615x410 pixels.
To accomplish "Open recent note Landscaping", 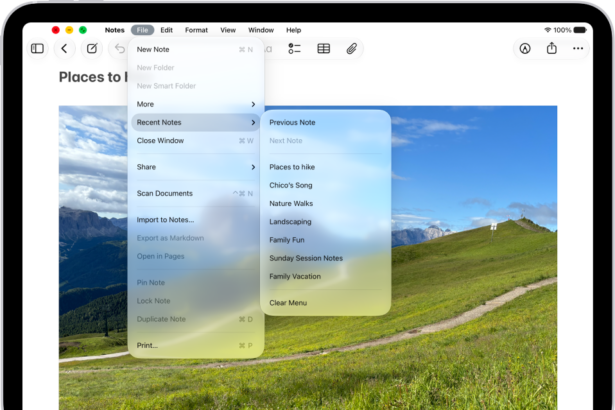I will (x=325, y=222).
